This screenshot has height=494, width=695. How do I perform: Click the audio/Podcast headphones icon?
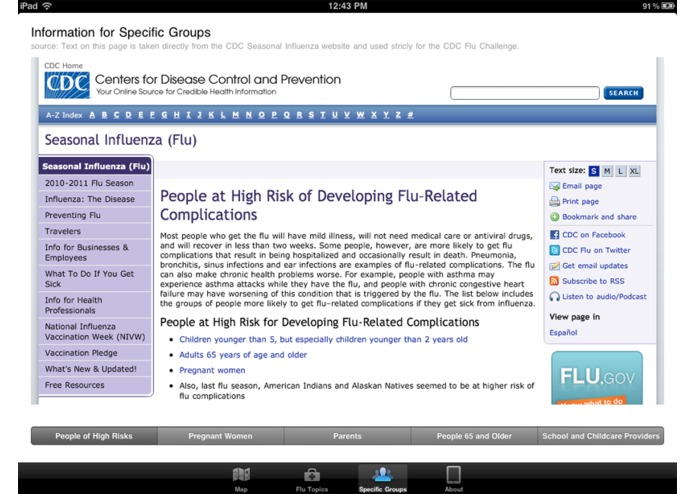pyautogui.click(x=554, y=296)
